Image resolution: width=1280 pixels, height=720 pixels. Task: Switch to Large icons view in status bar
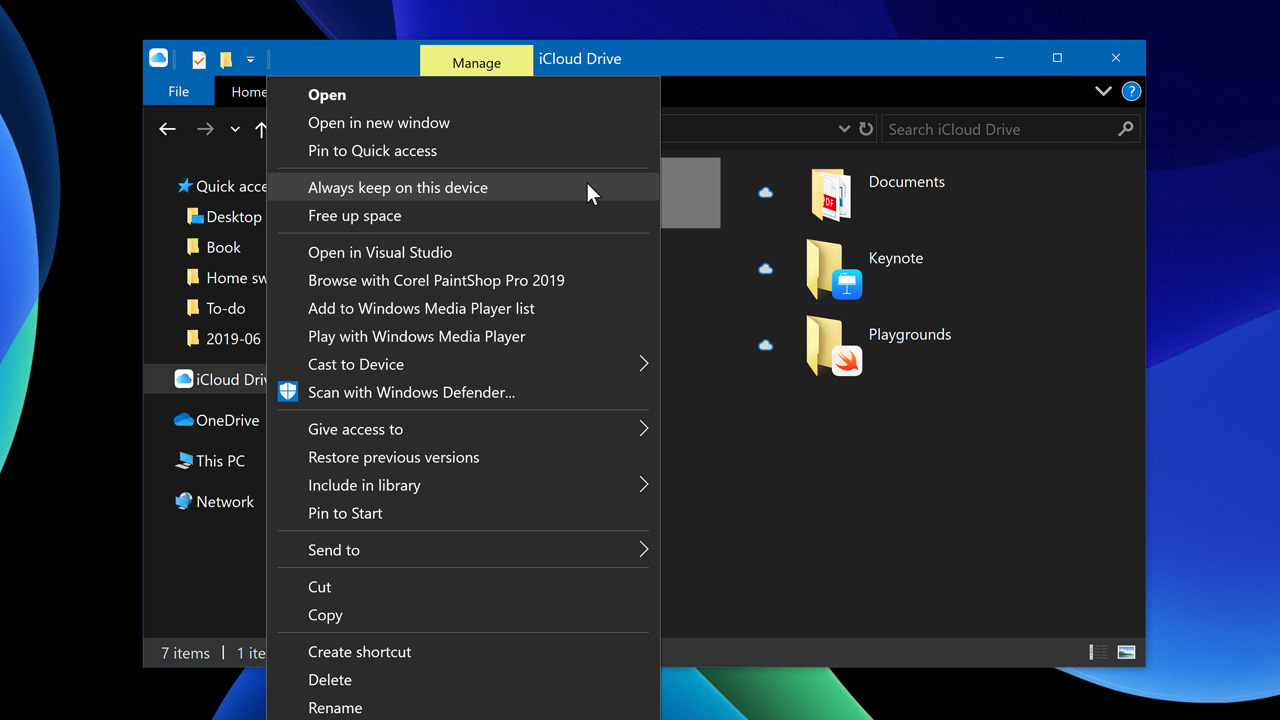point(1126,652)
